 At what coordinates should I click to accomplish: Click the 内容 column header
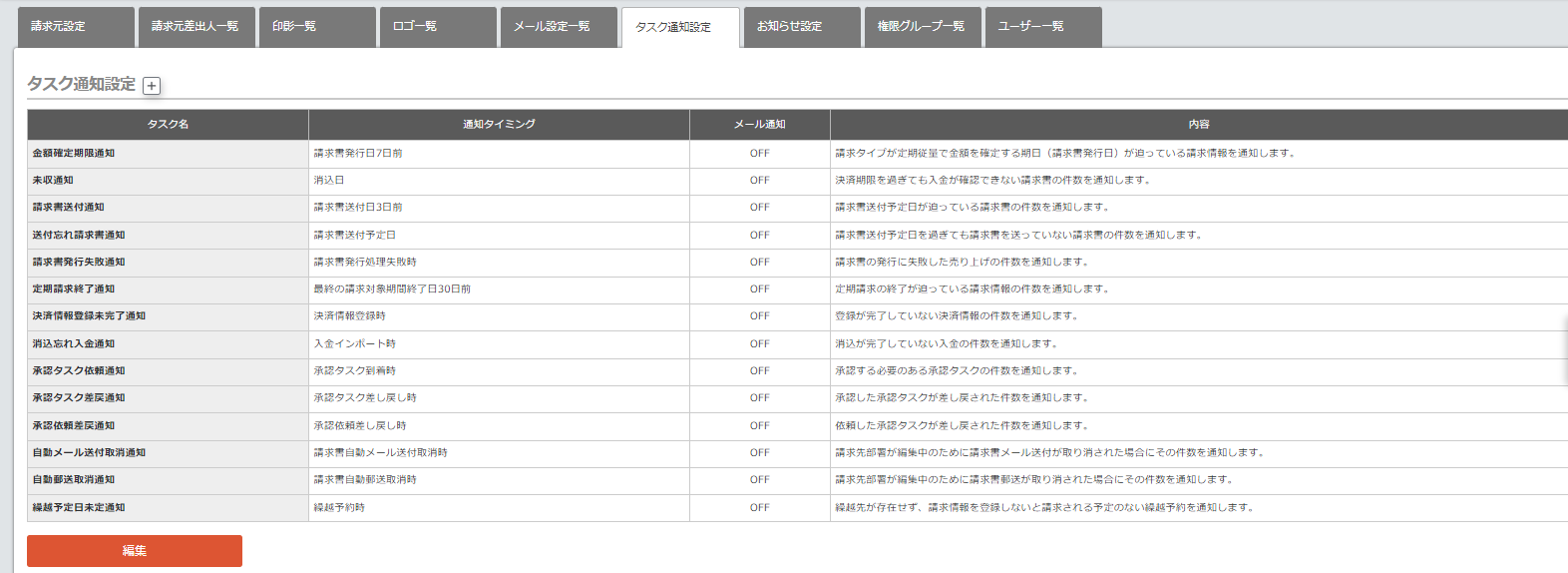[1198, 124]
